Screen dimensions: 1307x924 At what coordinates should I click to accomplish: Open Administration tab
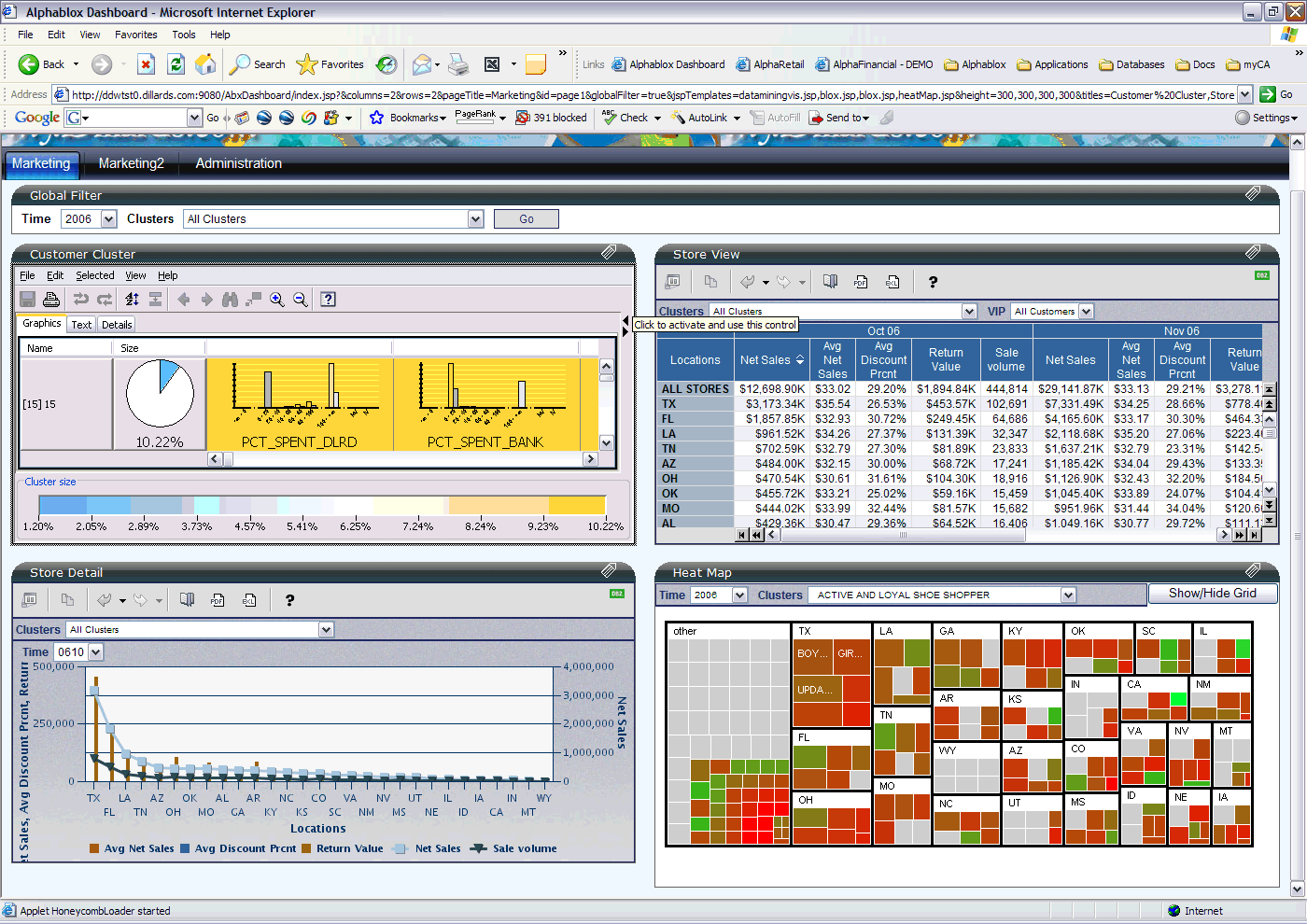click(x=239, y=163)
